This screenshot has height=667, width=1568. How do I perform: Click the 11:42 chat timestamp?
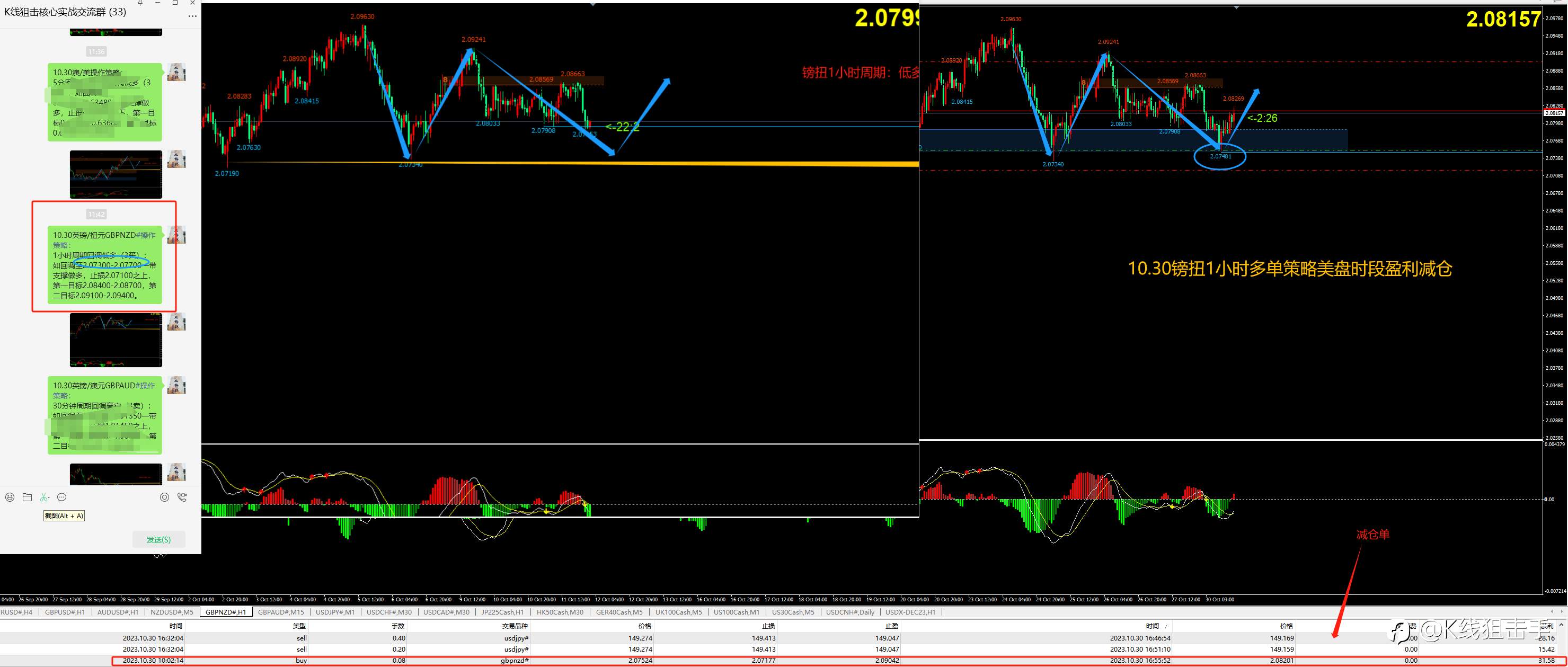(x=96, y=214)
